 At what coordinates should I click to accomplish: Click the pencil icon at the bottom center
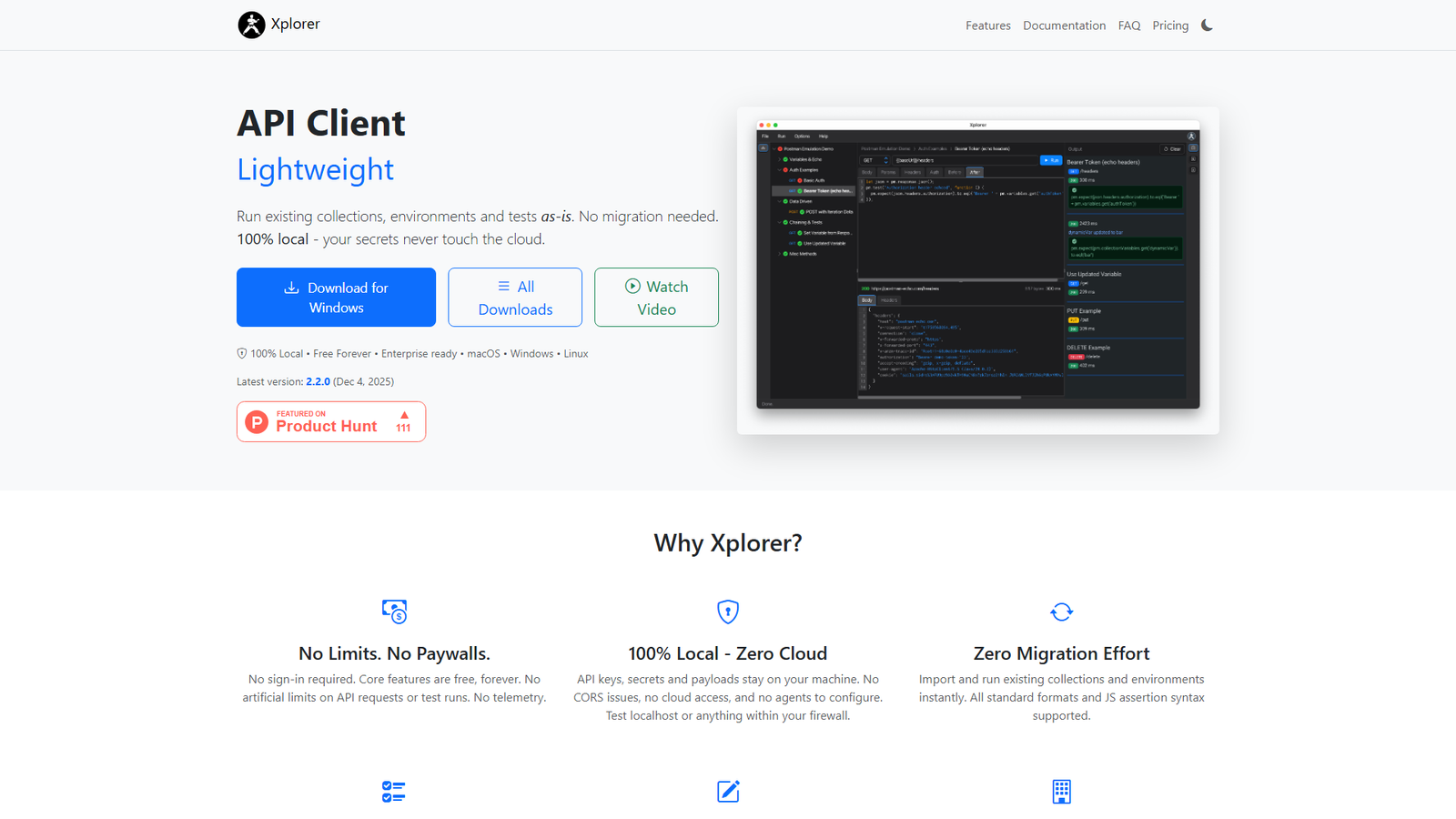728,792
